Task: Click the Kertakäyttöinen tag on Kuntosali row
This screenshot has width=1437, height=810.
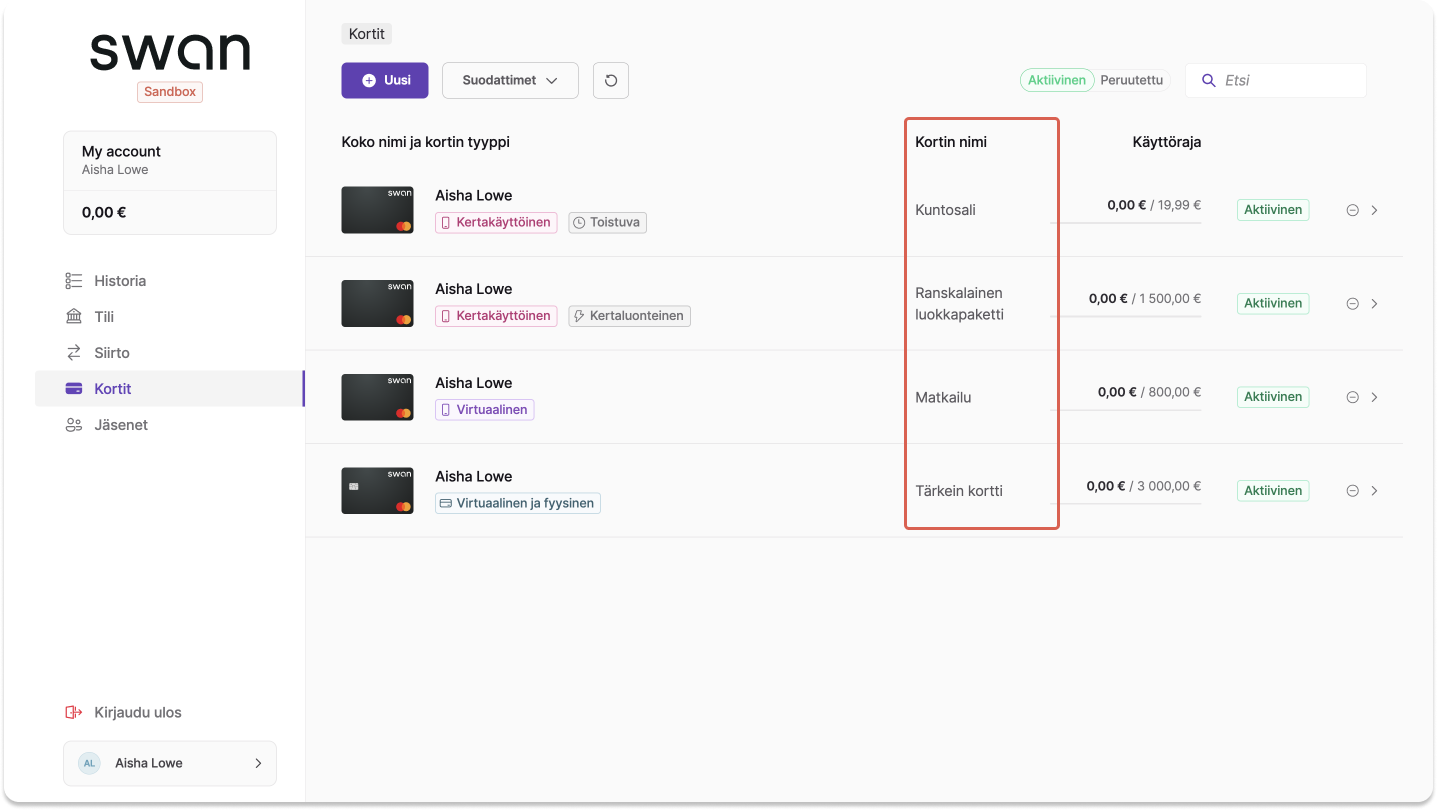Action: pyautogui.click(x=496, y=222)
